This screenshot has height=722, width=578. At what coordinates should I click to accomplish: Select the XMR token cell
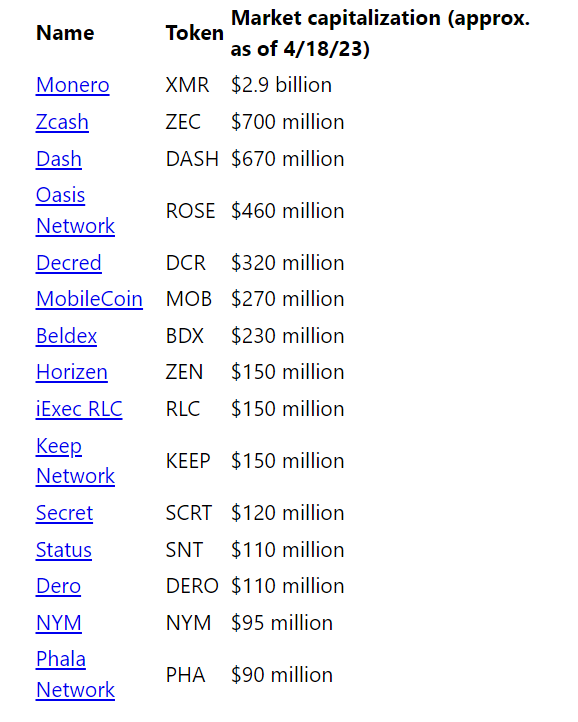point(187,85)
